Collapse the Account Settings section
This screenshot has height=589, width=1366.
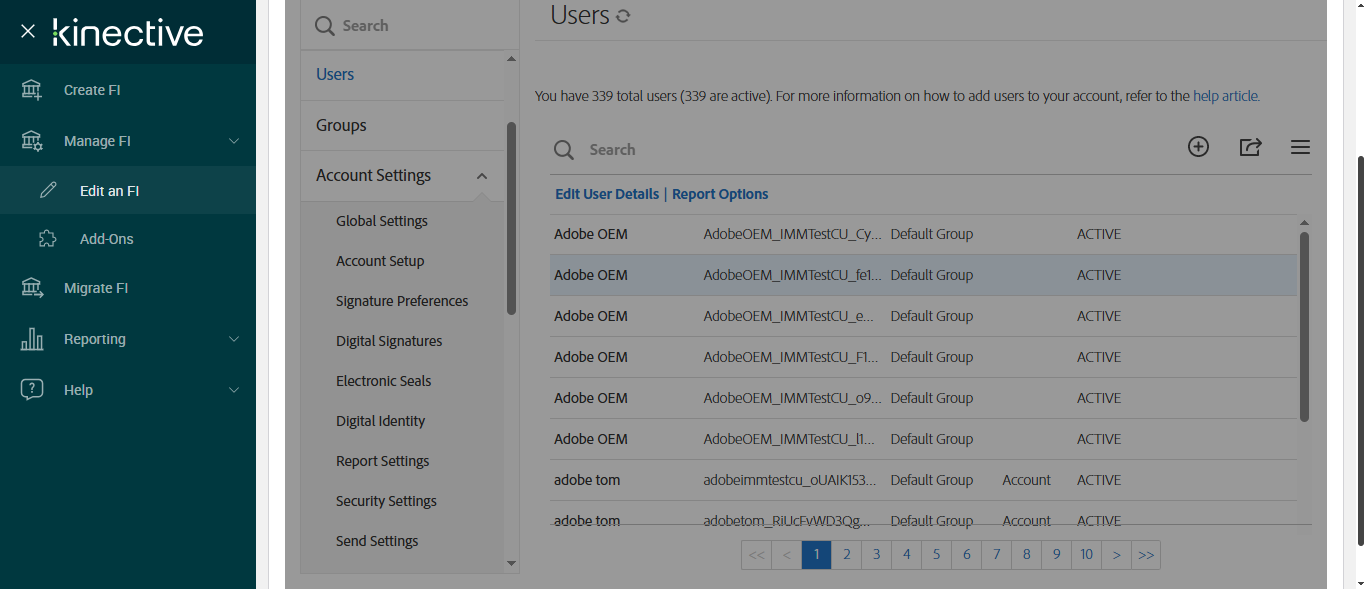[482, 176]
